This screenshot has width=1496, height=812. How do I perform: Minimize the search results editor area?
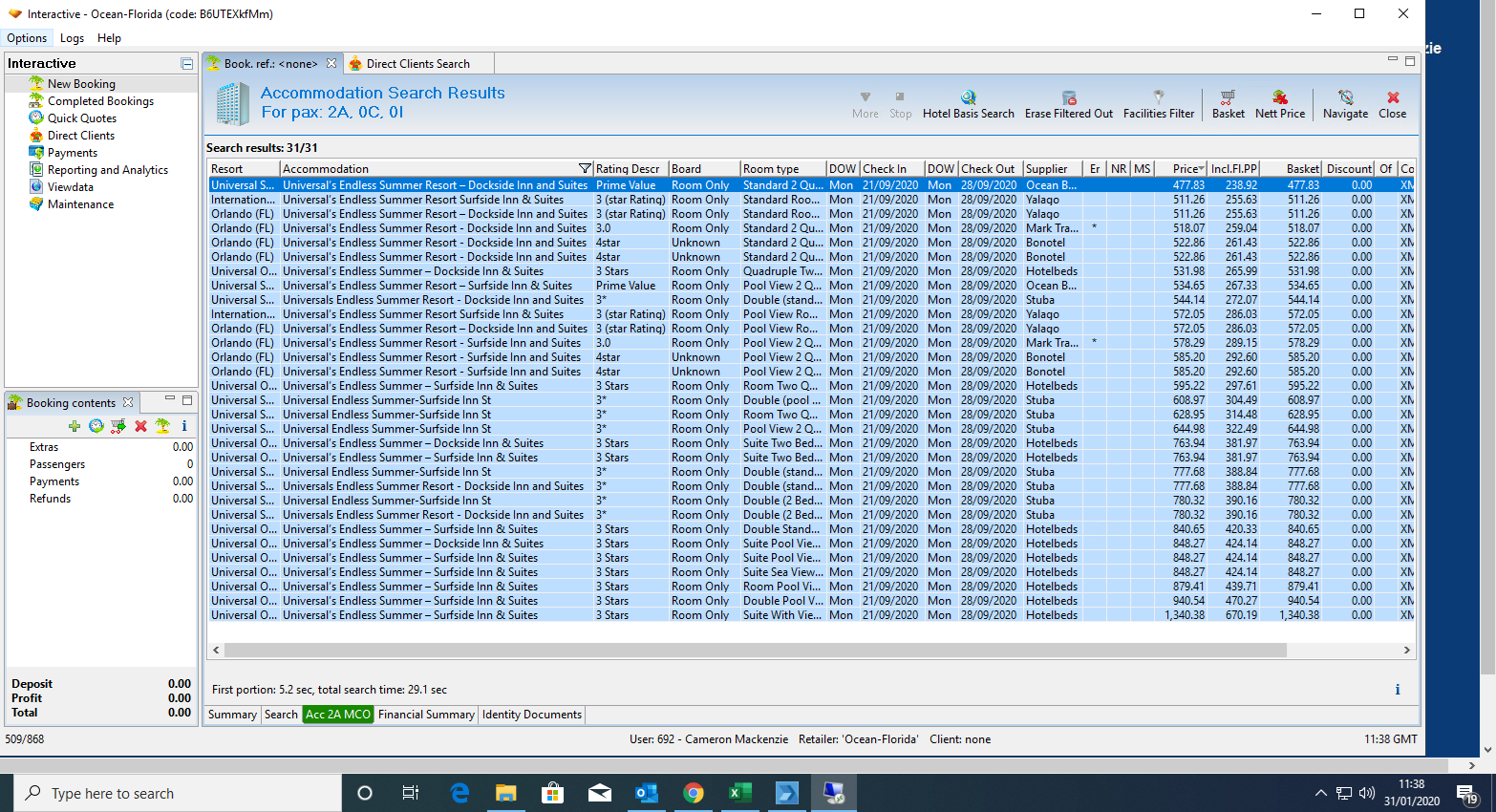tap(1393, 59)
